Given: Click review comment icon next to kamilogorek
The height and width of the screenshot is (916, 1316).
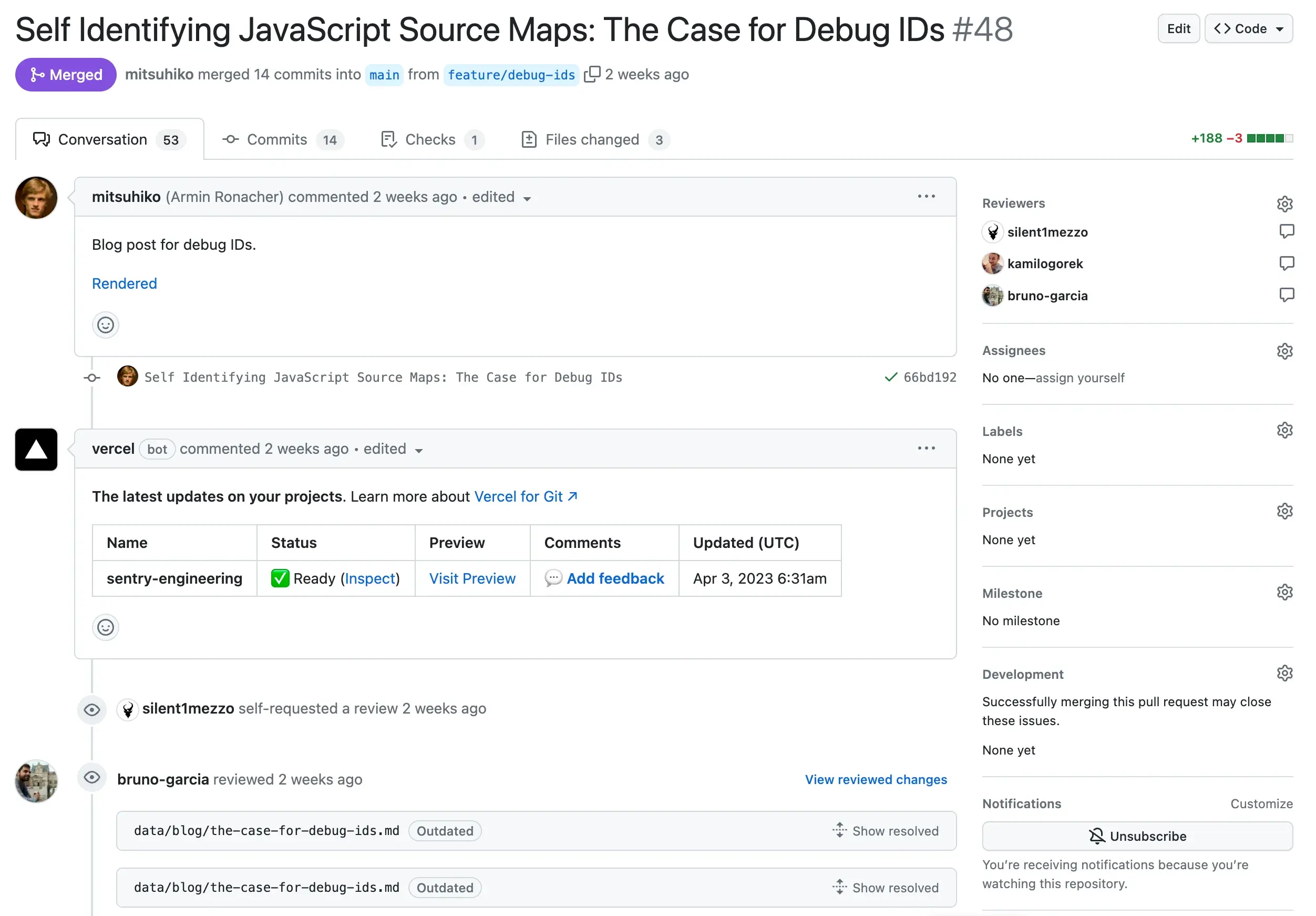Looking at the screenshot, I should (1286, 263).
